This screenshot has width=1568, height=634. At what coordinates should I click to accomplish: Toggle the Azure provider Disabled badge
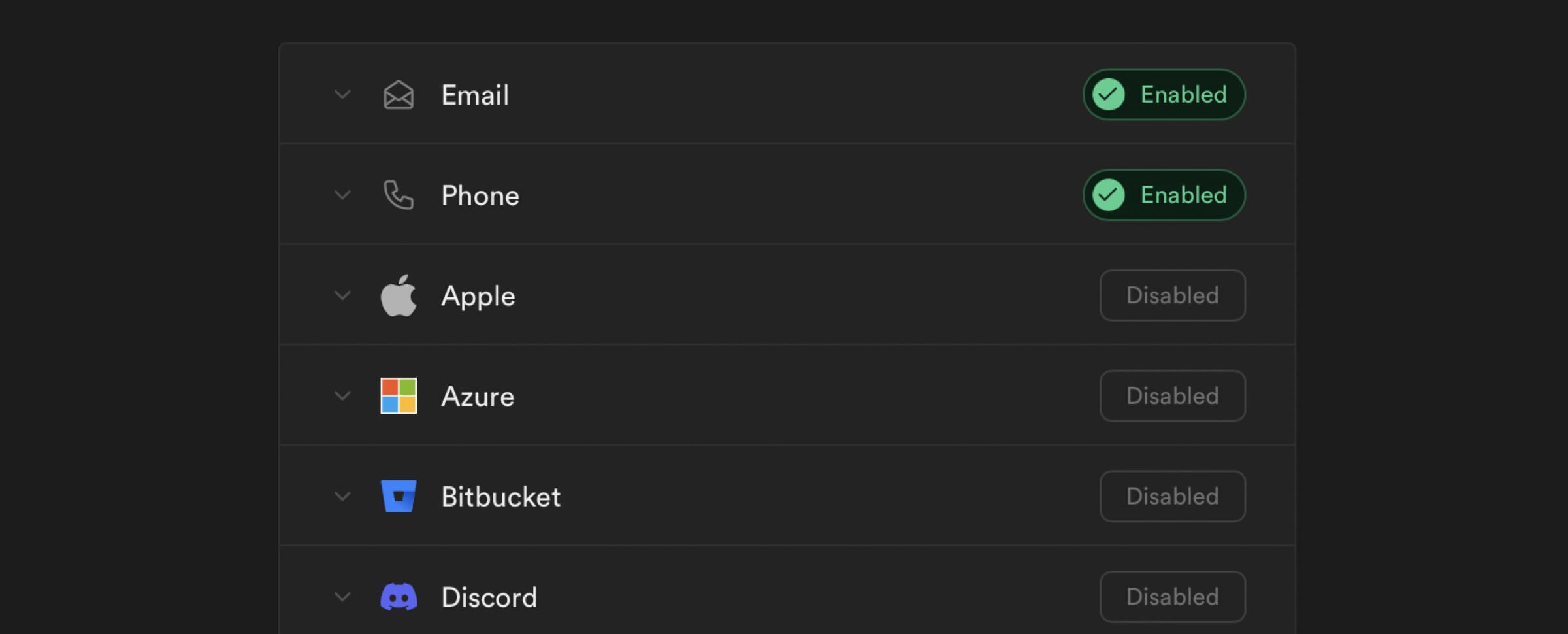click(1172, 396)
